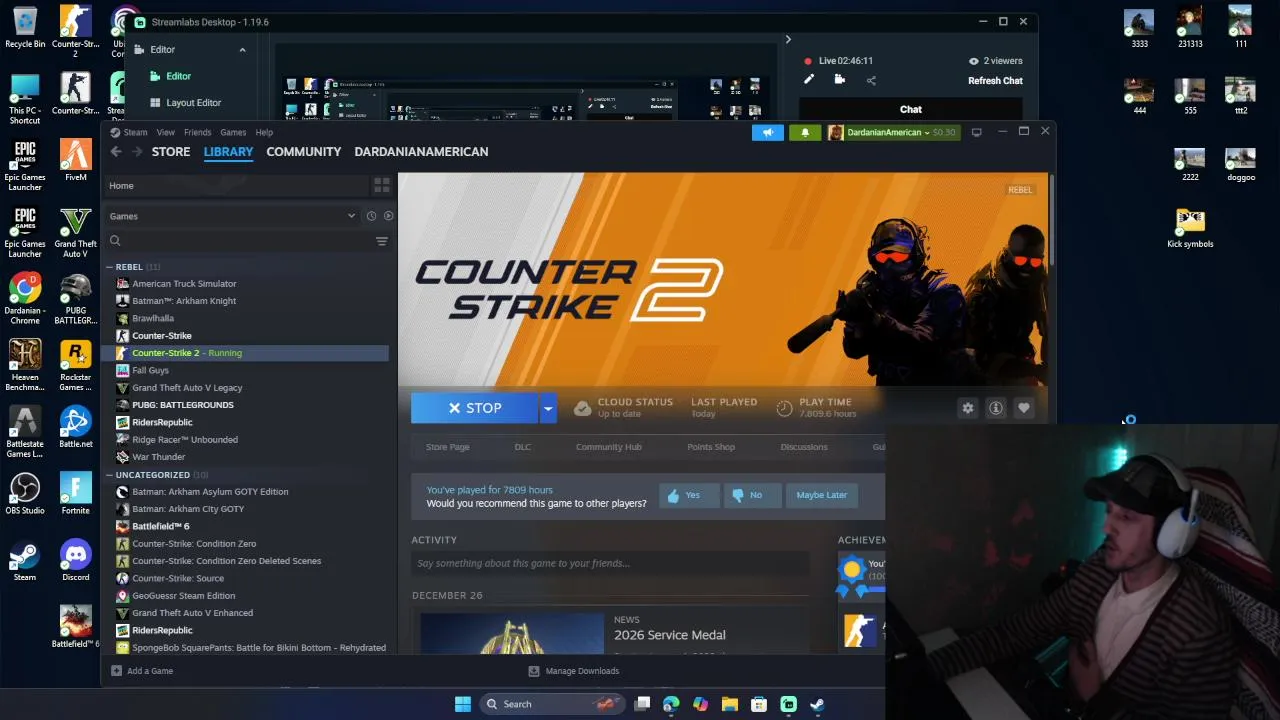1280x720 pixels.
Task: Open Counter-Strike 2 game info icon
Action: 995,408
